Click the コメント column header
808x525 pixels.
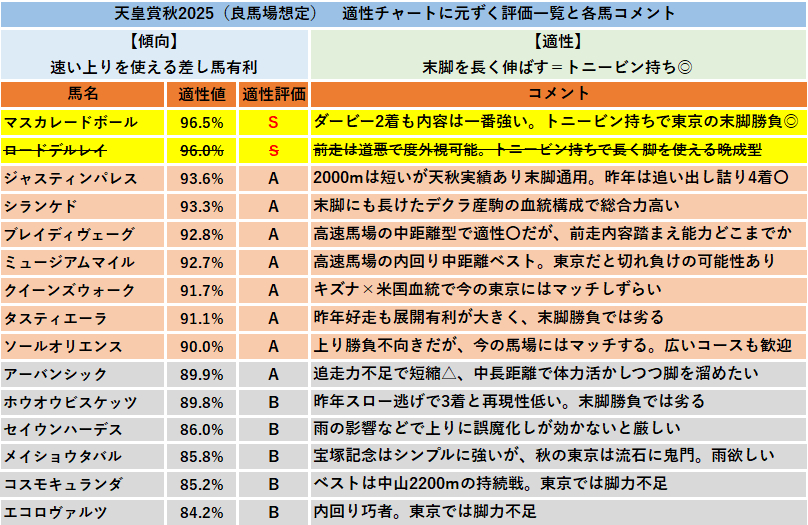pyautogui.click(x=557, y=94)
